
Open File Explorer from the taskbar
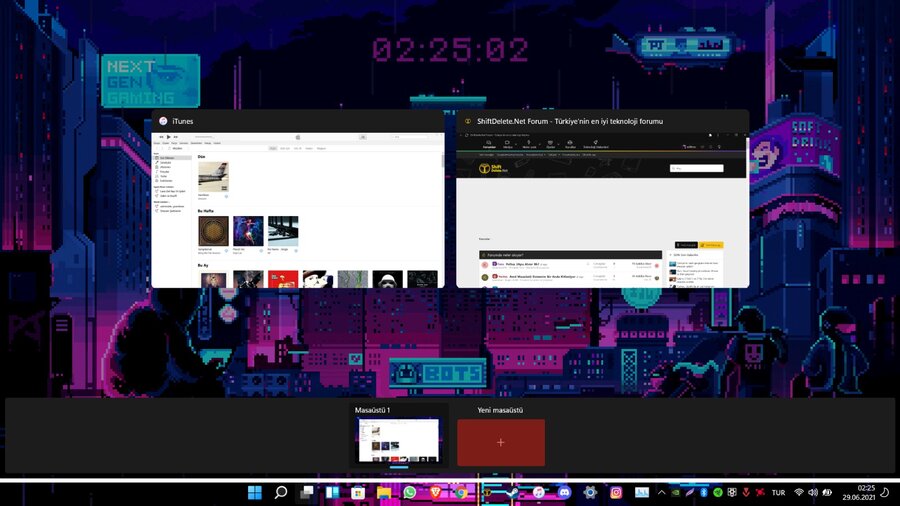384,492
